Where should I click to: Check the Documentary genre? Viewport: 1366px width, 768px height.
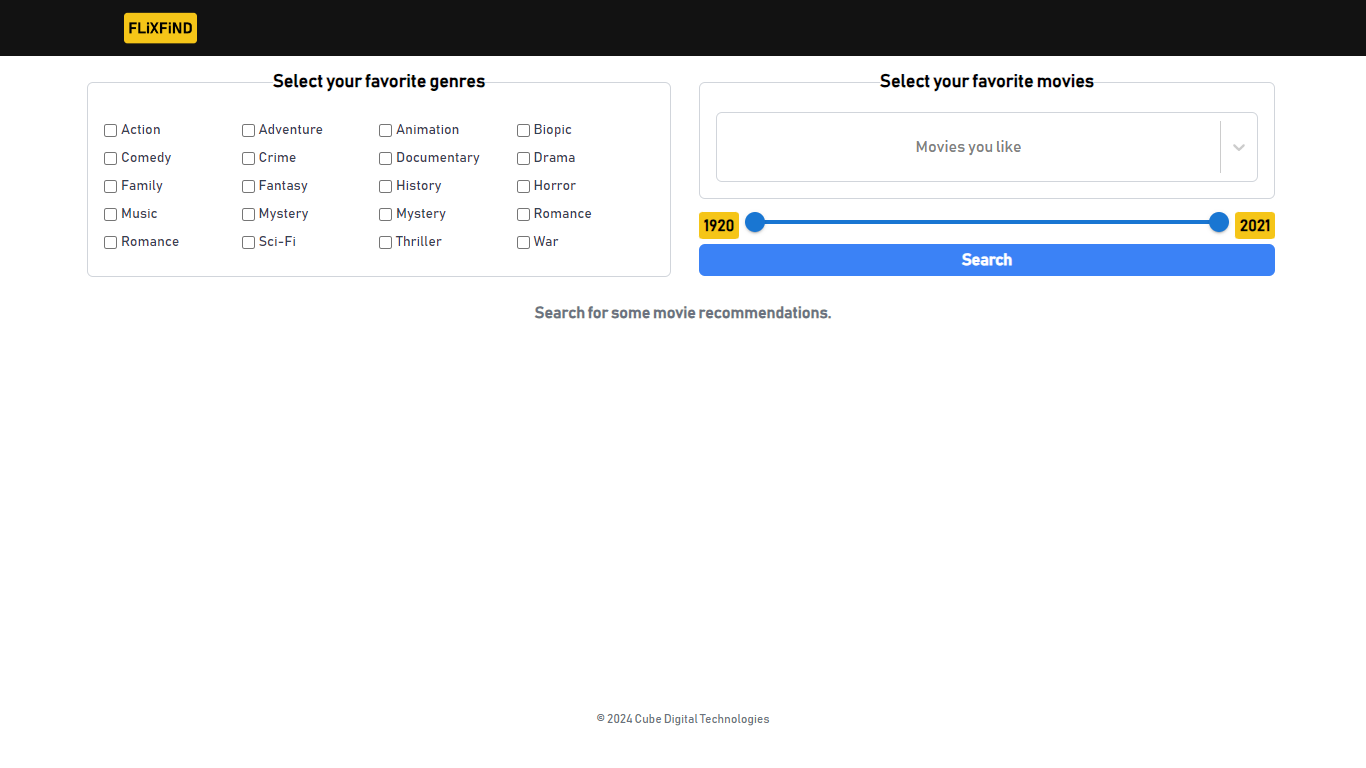pos(385,159)
